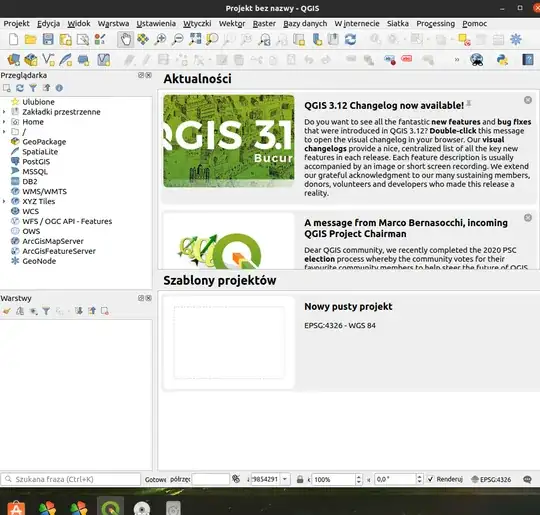Open the Projekt menu
The image size is (540, 515).
(x=17, y=24)
